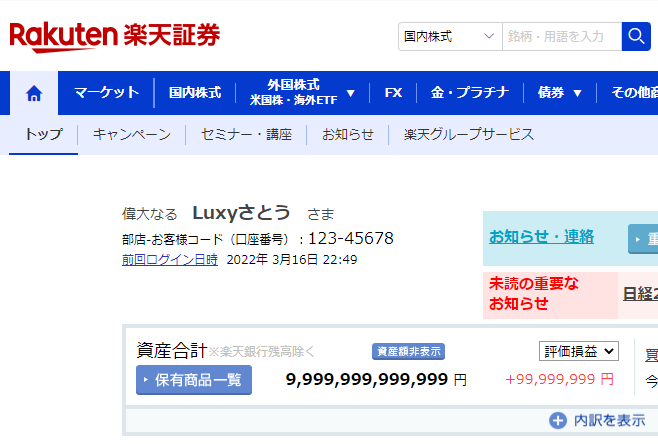Open the 評価損益 dropdown selector
Viewport: 658px width, 444px height.
tap(579, 351)
